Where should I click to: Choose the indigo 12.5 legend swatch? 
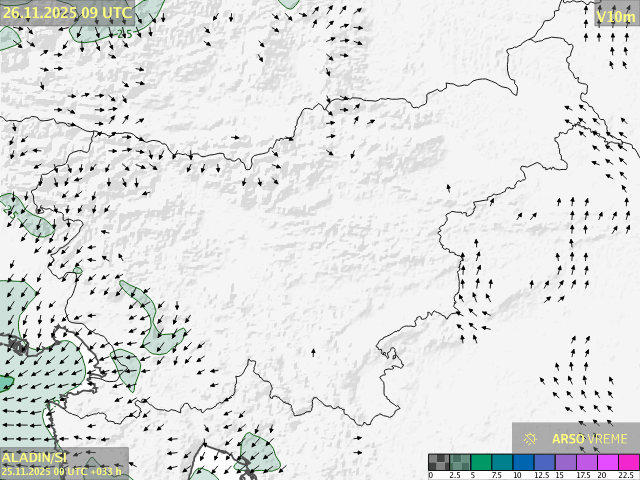tap(543, 462)
